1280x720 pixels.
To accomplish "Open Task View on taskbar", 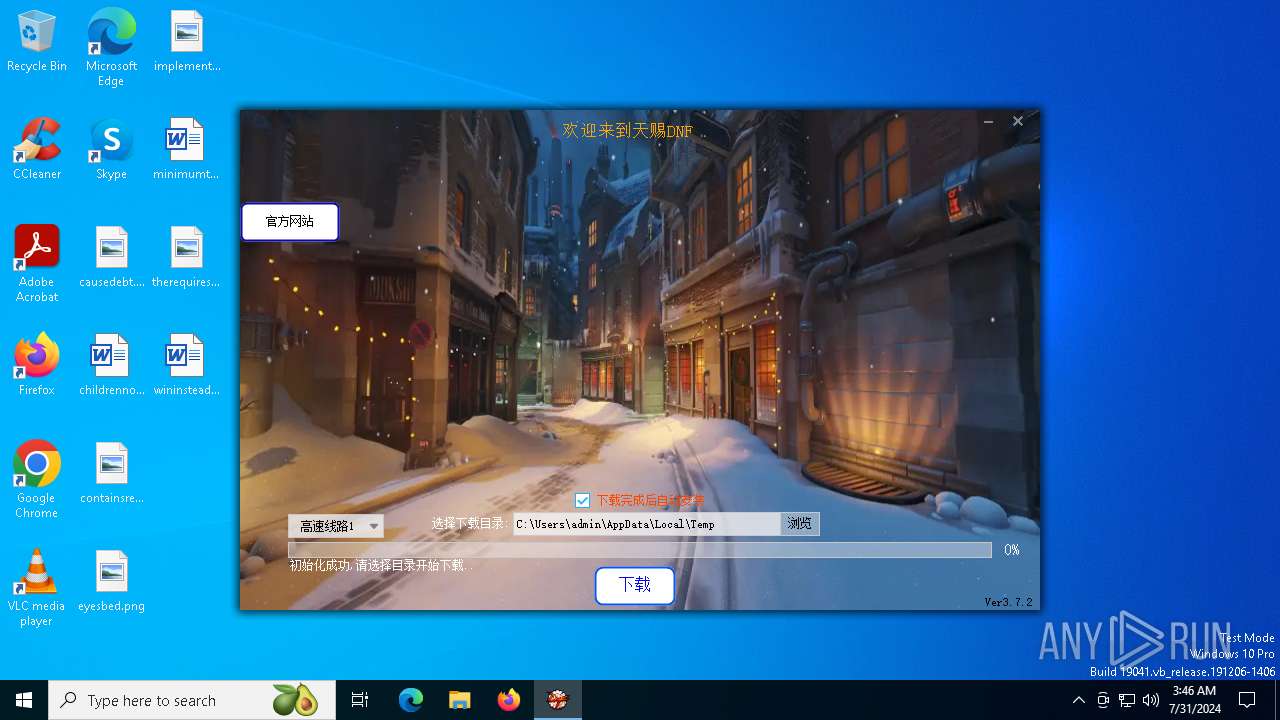I will [360, 700].
